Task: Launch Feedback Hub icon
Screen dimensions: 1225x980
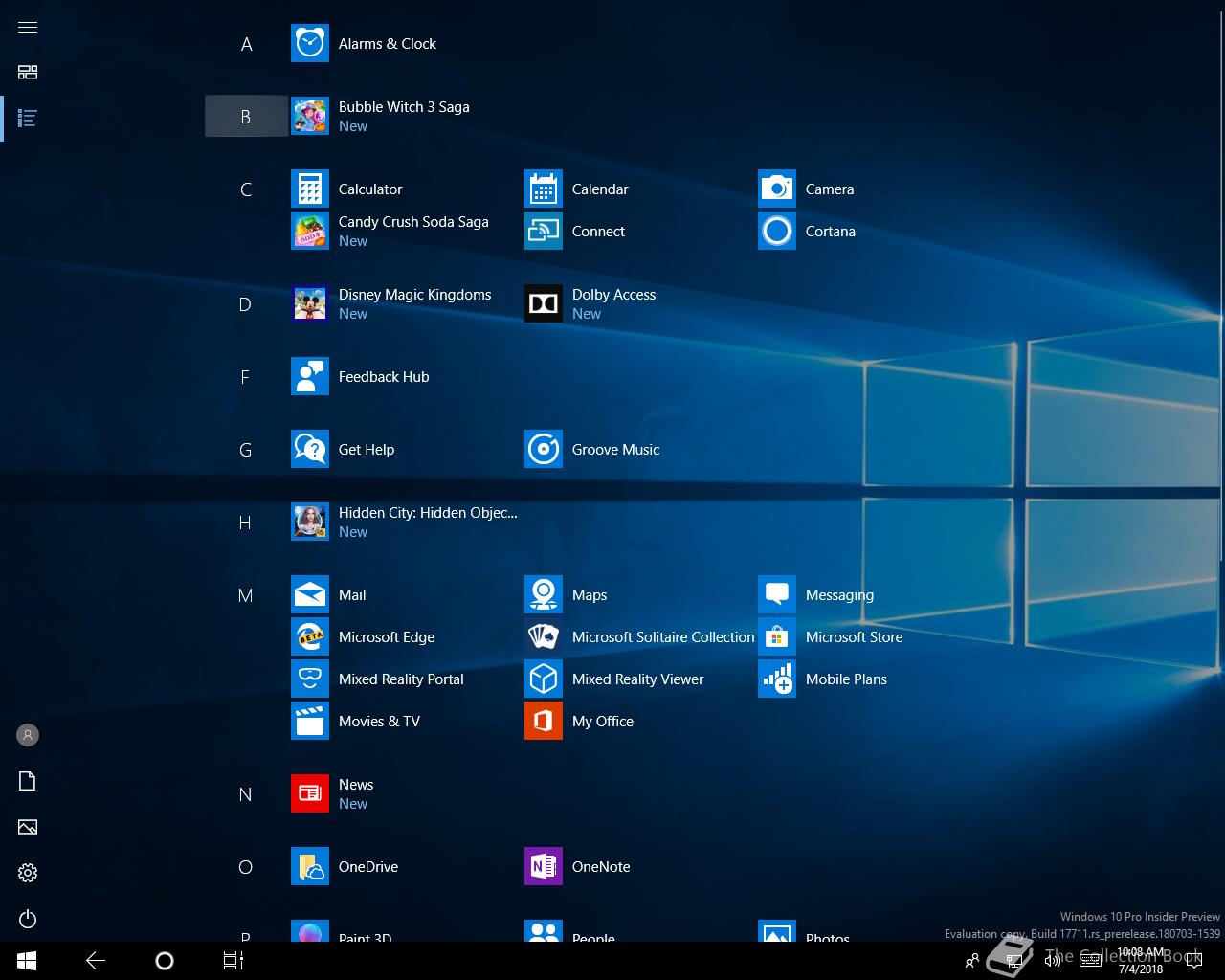Action: 310,377
